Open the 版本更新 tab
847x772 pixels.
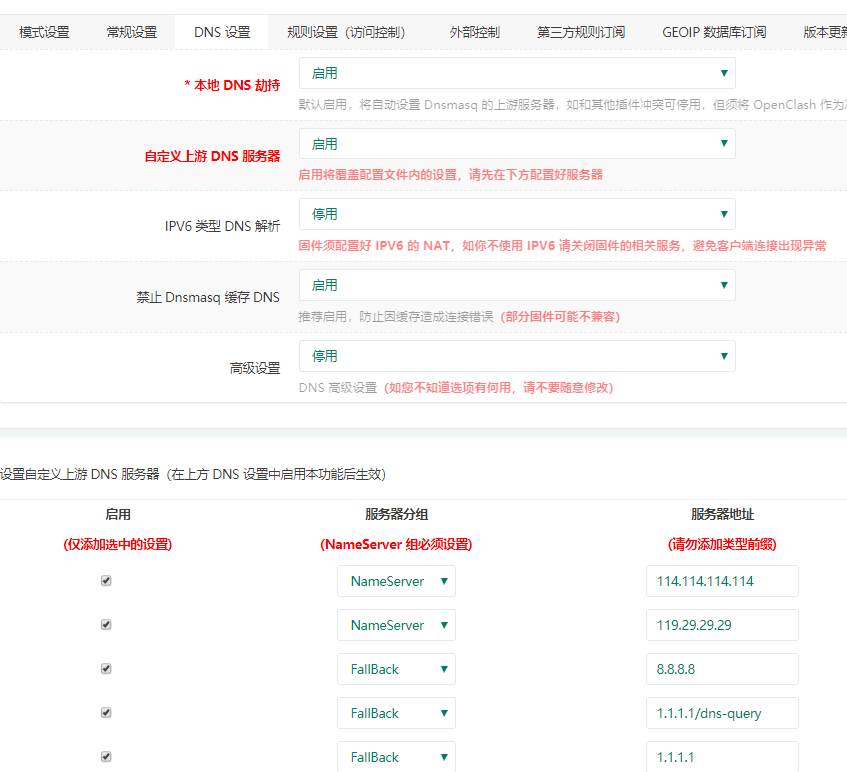click(825, 31)
